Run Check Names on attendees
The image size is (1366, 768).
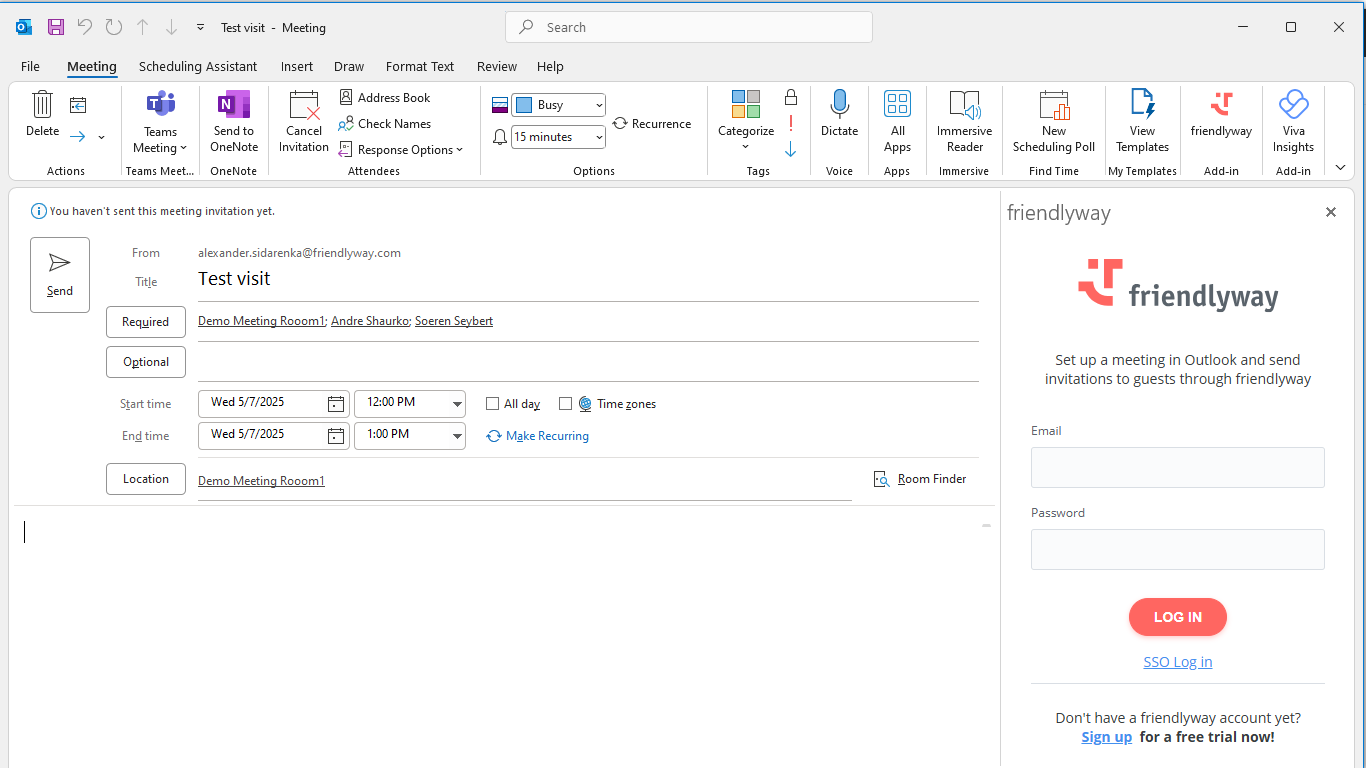point(385,123)
